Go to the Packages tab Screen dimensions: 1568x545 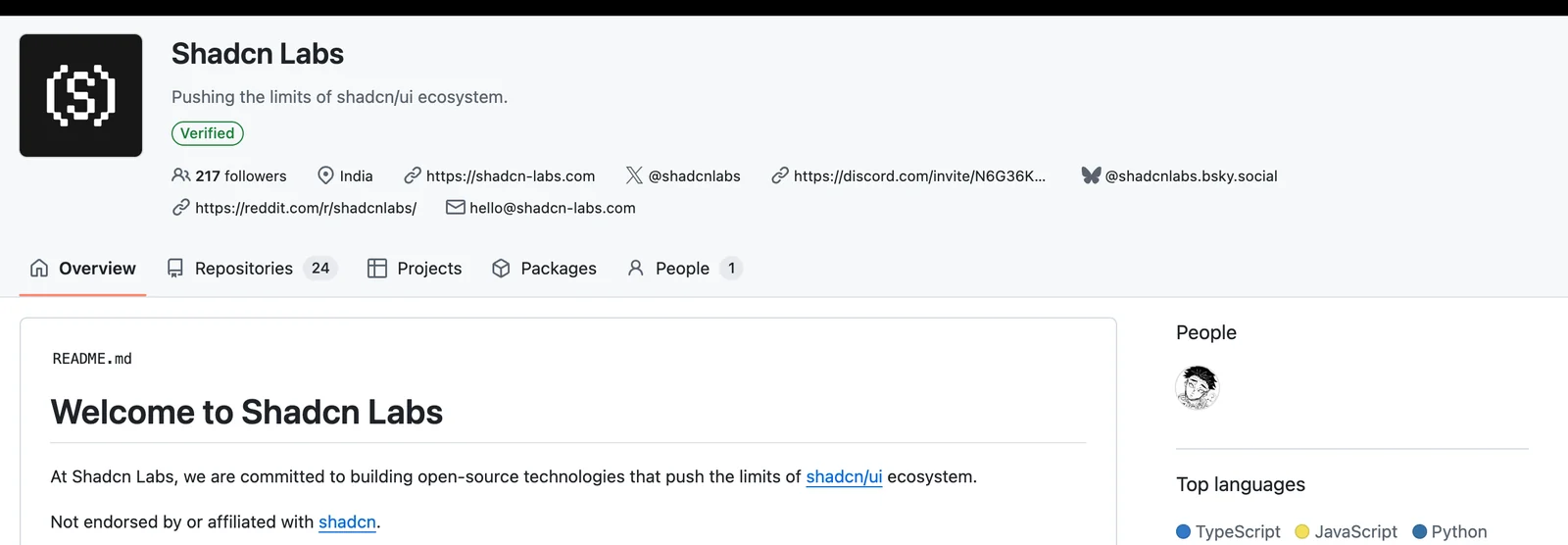pyautogui.click(x=544, y=268)
